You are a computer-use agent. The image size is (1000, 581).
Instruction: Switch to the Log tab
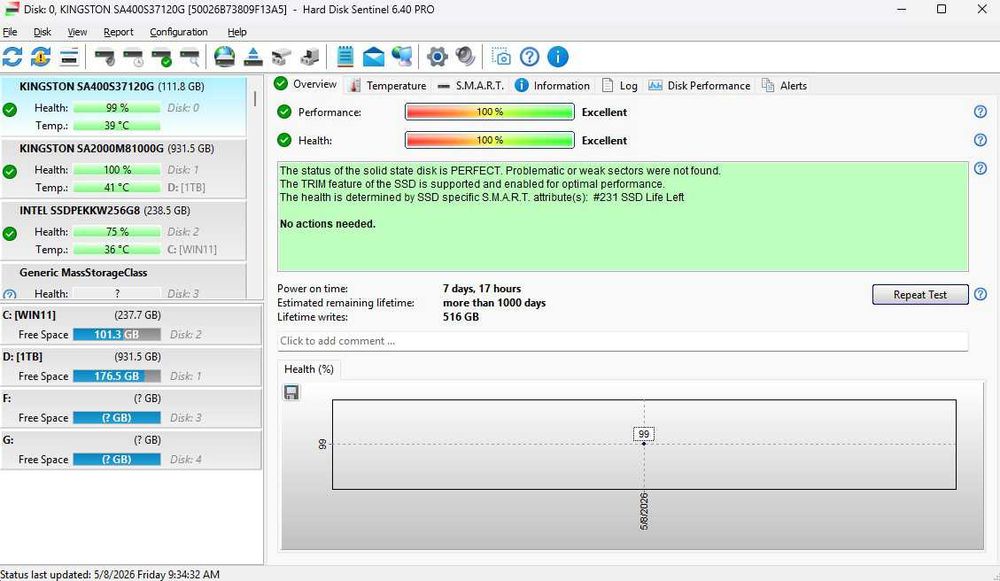point(620,85)
